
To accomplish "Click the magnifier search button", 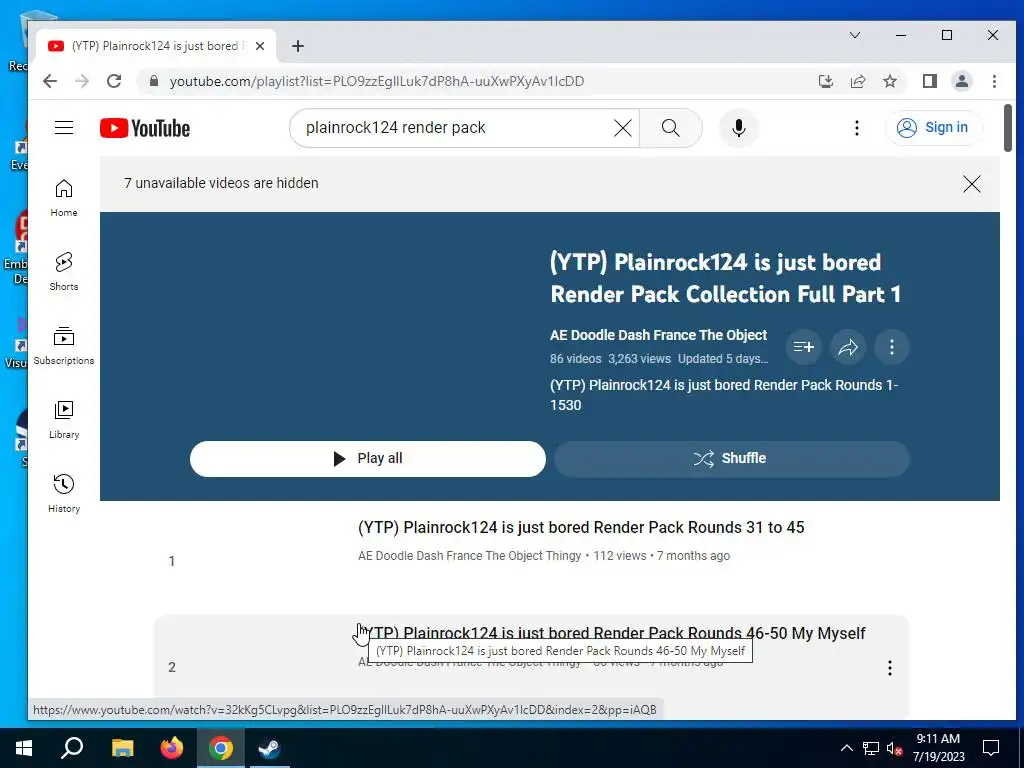I will tap(671, 128).
